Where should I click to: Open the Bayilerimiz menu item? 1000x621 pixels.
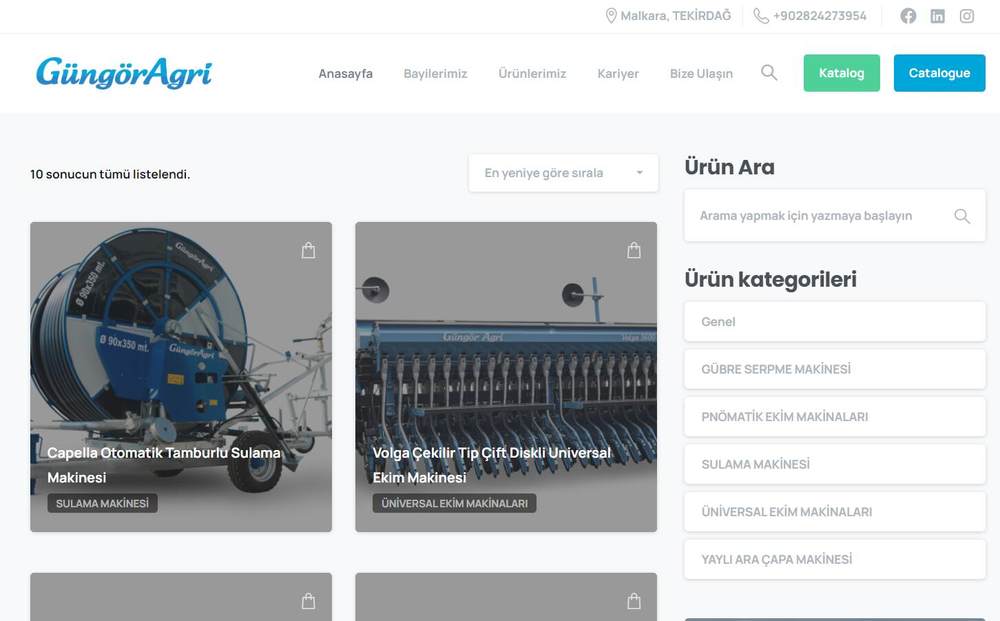[436, 73]
